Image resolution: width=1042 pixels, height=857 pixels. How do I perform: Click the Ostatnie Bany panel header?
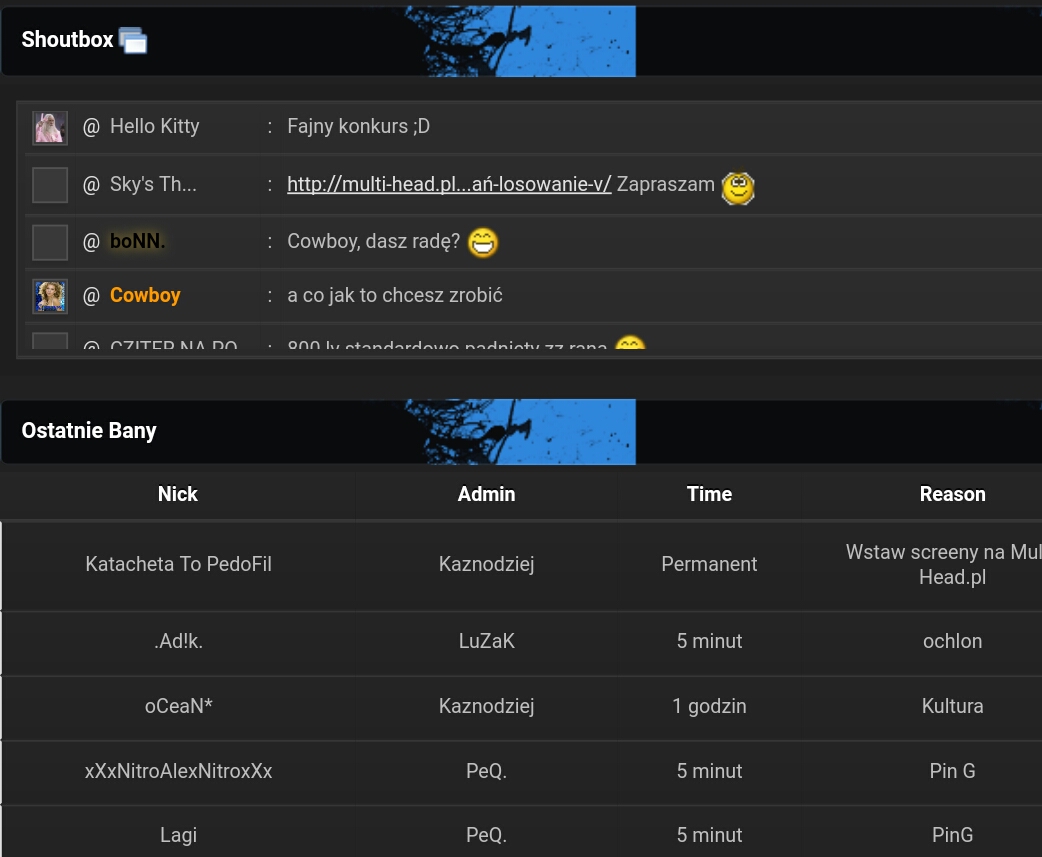tap(89, 431)
